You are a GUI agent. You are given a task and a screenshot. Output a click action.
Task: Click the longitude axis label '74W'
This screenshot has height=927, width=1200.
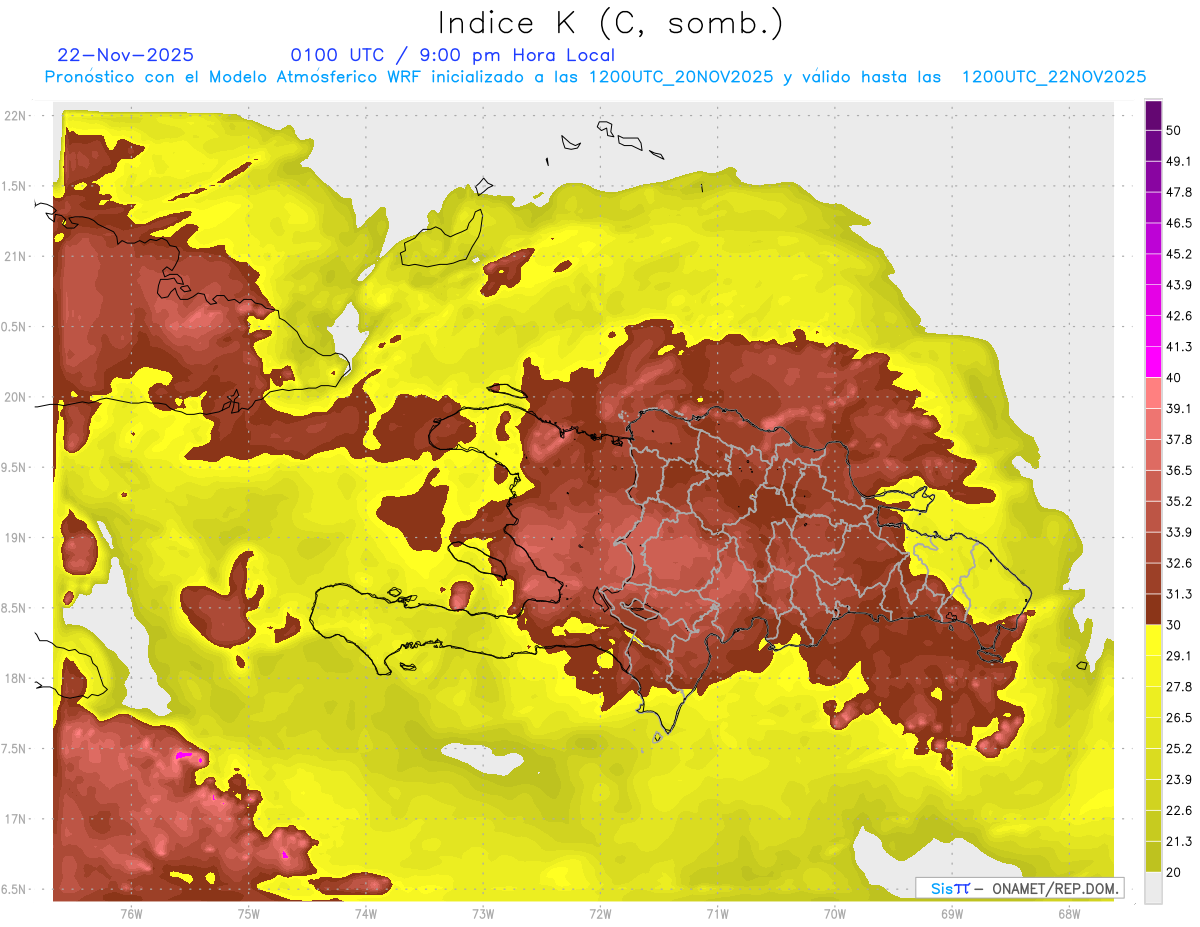click(366, 913)
